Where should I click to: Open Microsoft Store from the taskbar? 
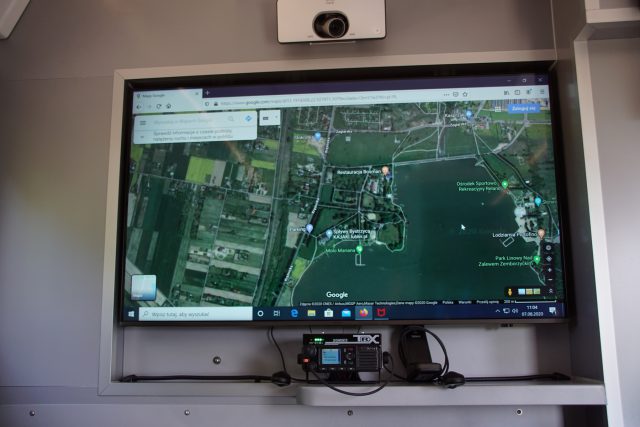click(x=329, y=313)
